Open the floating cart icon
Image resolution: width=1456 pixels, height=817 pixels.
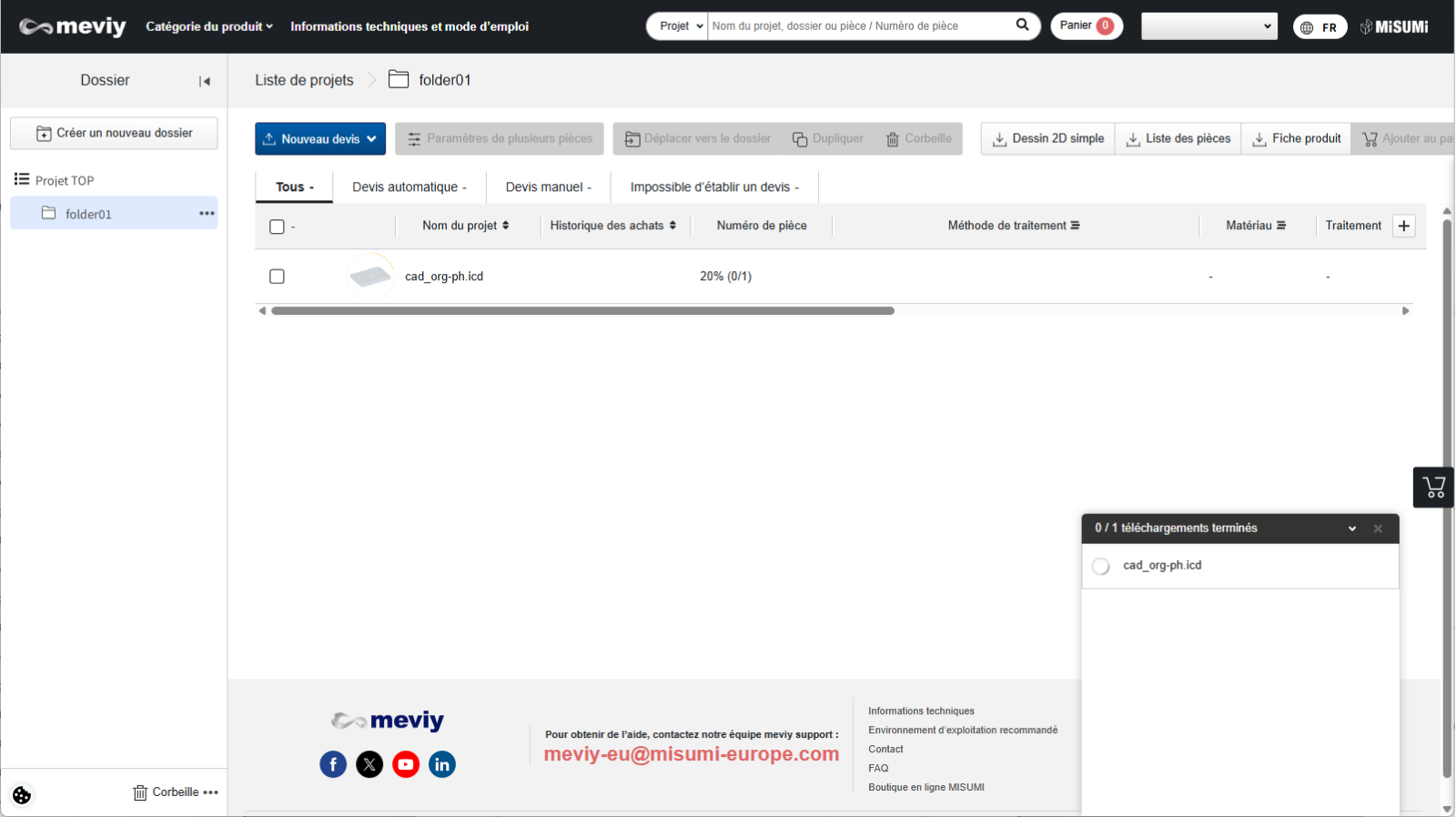point(1433,488)
